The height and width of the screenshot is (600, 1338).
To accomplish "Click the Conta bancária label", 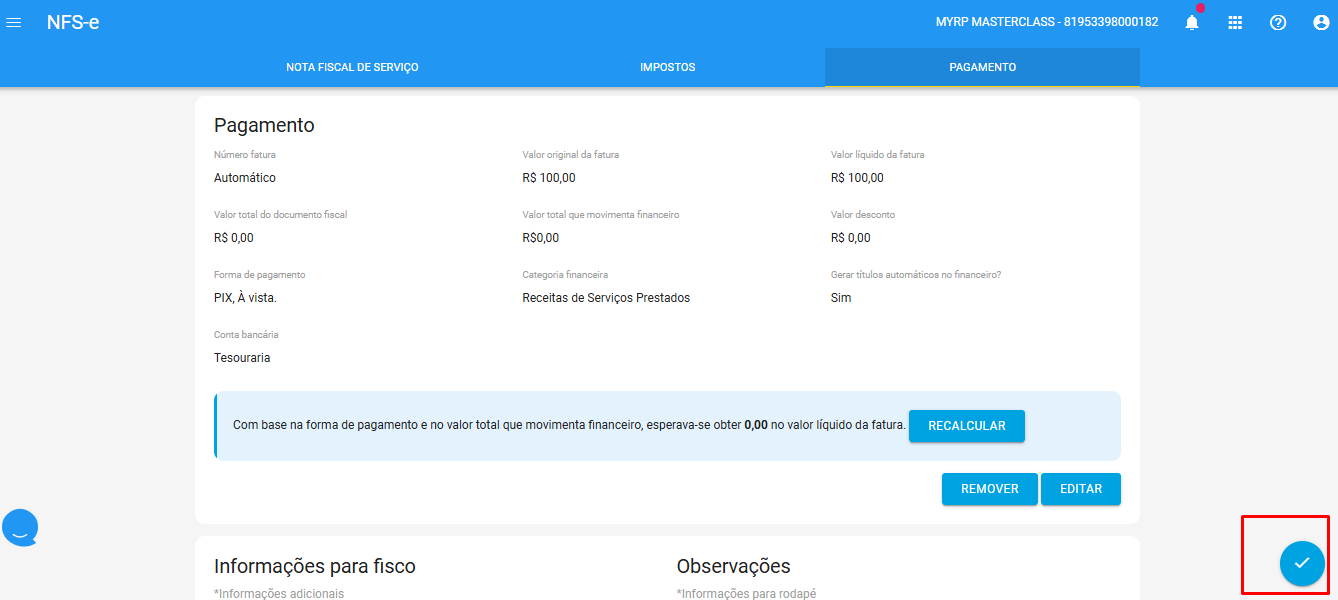I will pos(246,335).
